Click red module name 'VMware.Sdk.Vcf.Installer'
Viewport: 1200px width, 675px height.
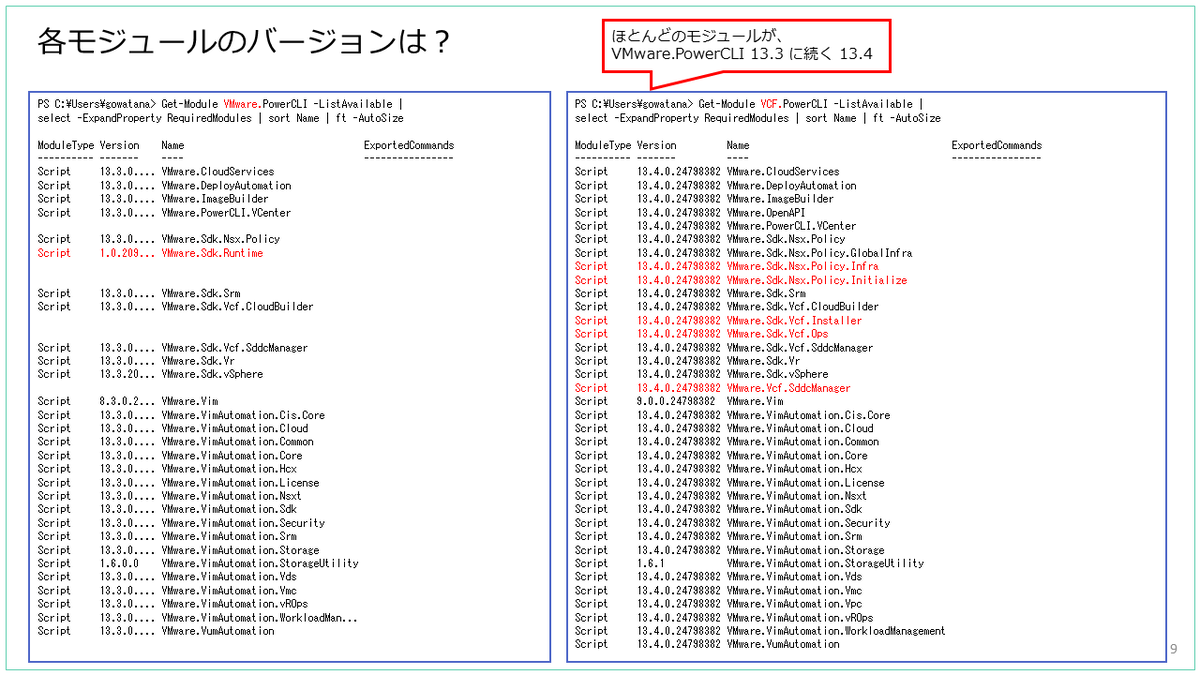coord(794,320)
